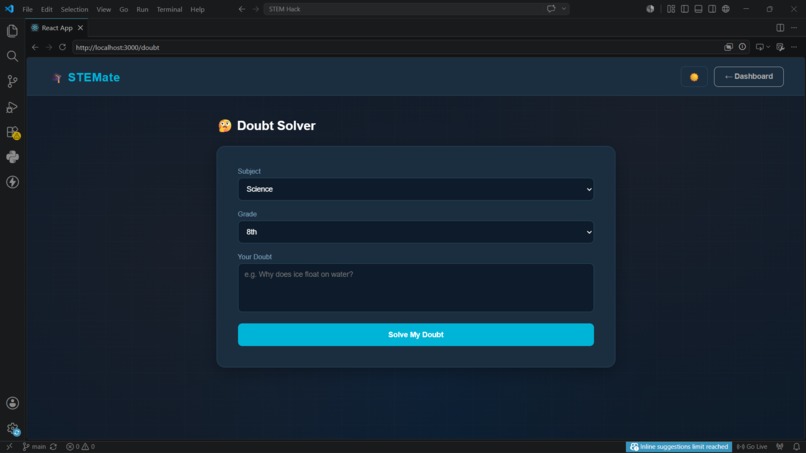Toggle primary side bar visibility
This screenshot has height=453, width=806.
pos(685,9)
